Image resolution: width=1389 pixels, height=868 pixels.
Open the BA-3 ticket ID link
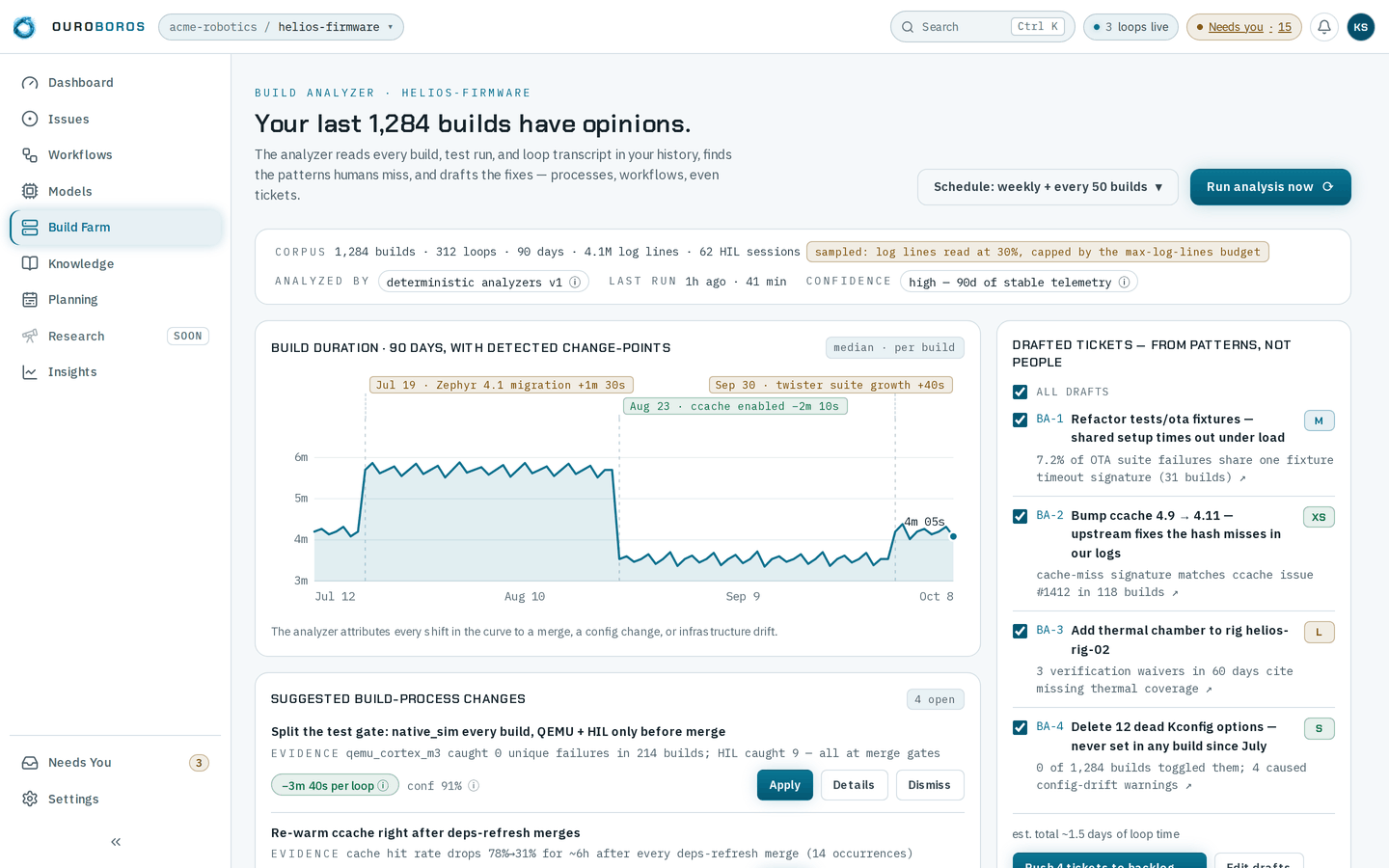click(1049, 630)
